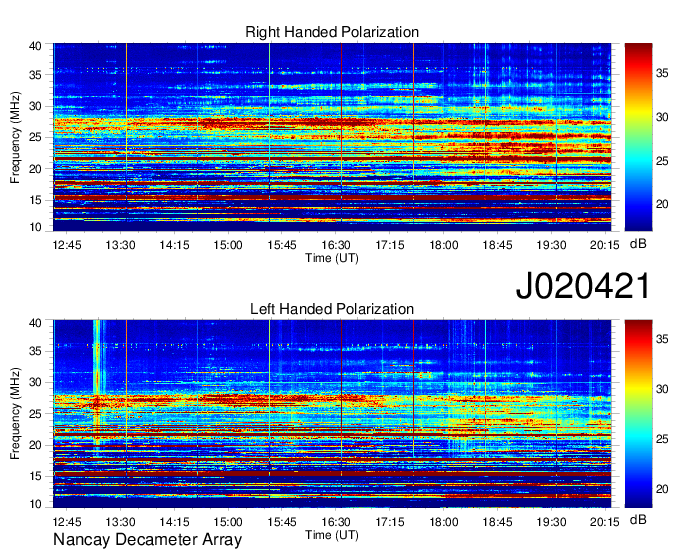Click Frequency (MHz) label of Left Handed plot
This screenshot has height=552, width=680.
coord(15,414)
